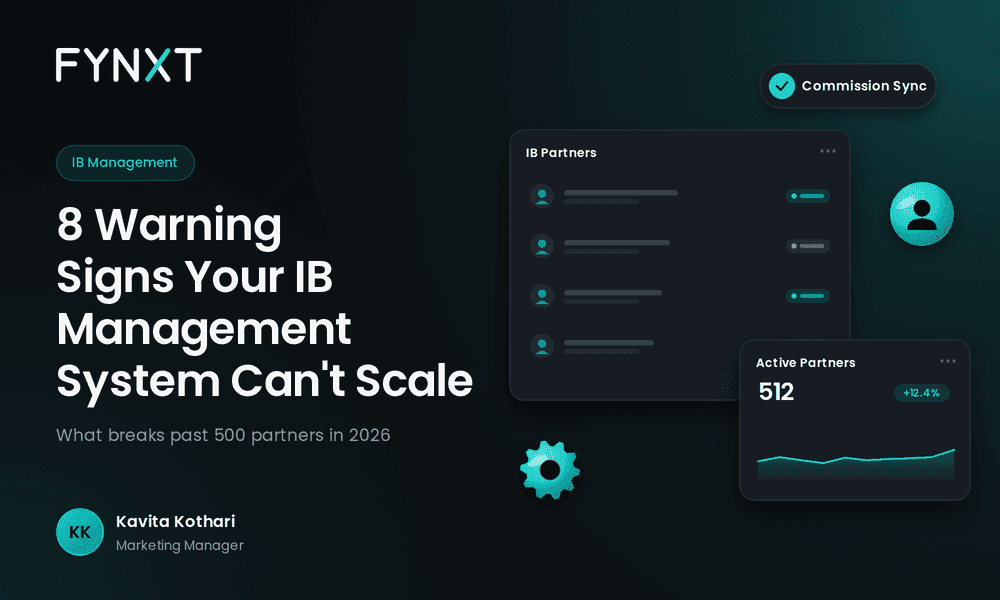Click the fourth partner avatar in IB Partners
Image resolution: width=1000 pixels, height=600 pixels.
tap(542, 346)
